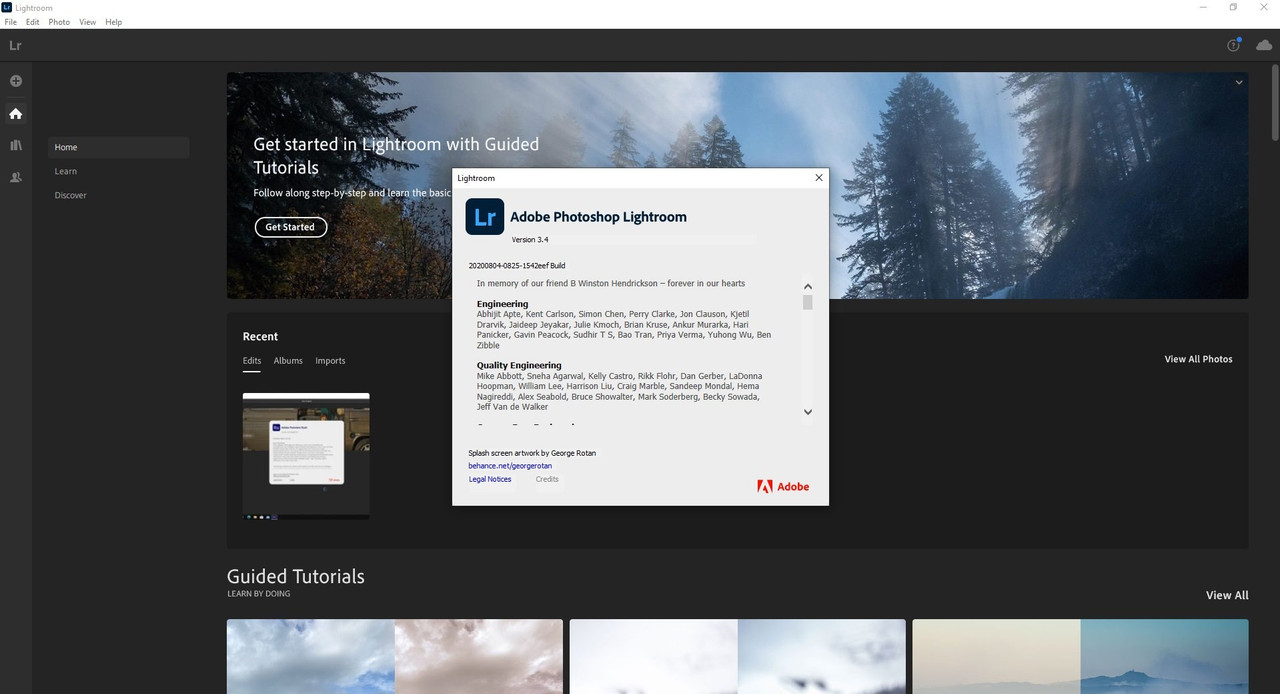The image size is (1280, 694).
Task: Open the third guided tutorial card
Action: point(1080,656)
